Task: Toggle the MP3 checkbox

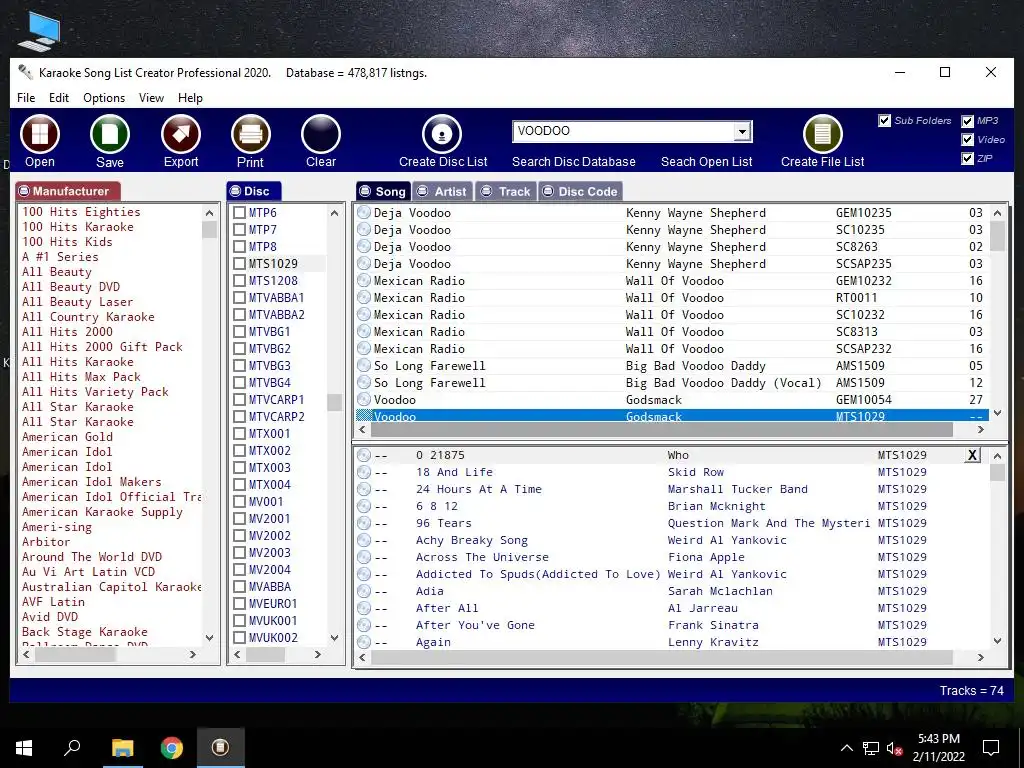Action: pos(967,121)
